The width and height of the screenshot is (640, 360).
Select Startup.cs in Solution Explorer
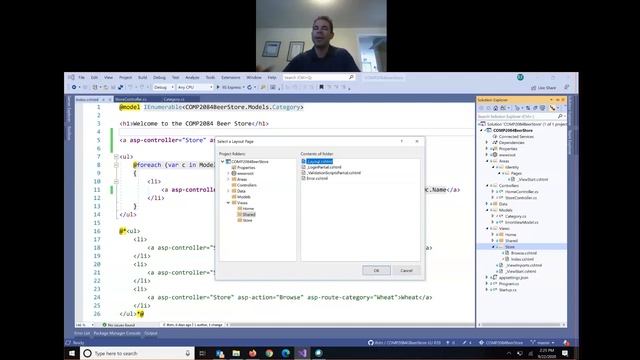(508, 289)
